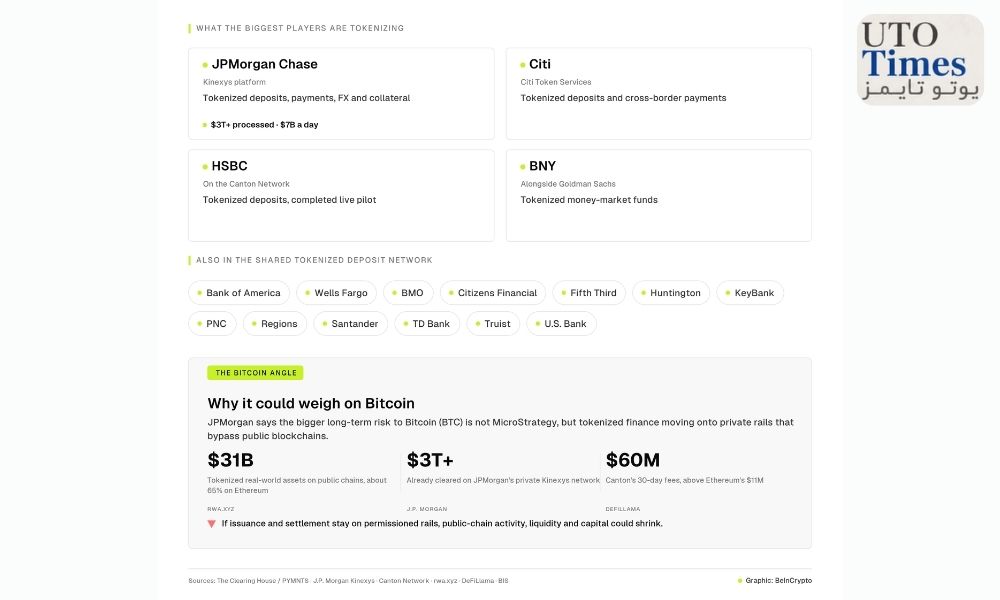1000x600 pixels.
Task: Select the Bank of America chip
Action: [x=239, y=293]
